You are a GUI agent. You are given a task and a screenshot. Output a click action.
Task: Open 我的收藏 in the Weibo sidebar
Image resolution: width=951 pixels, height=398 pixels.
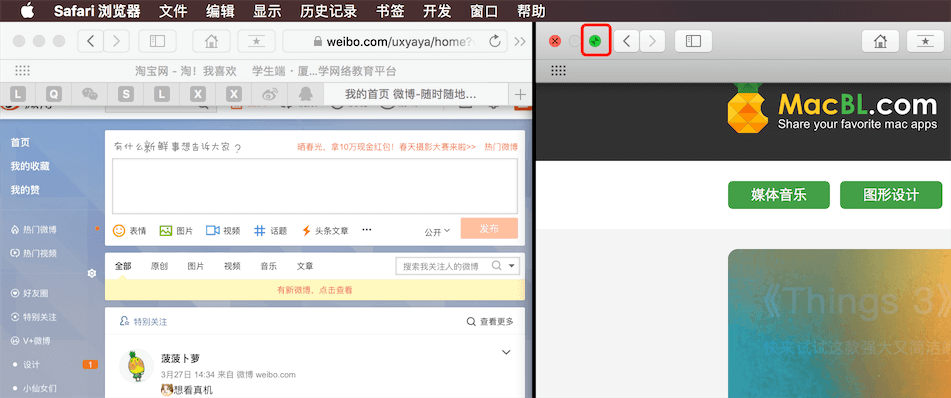[x=30, y=166]
